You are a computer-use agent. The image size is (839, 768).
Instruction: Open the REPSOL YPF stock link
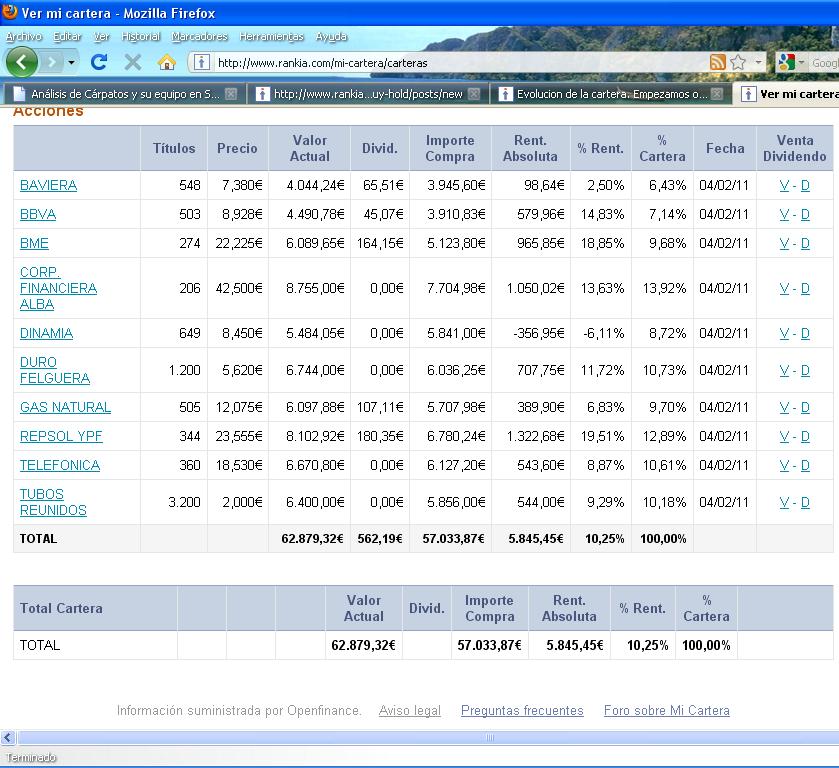click(61, 436)
